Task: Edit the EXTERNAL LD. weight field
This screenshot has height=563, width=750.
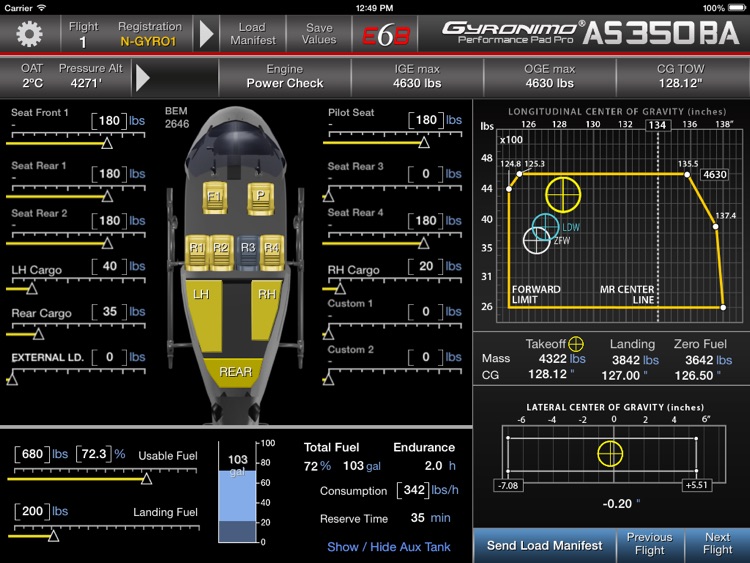Action: pos(109,357)
